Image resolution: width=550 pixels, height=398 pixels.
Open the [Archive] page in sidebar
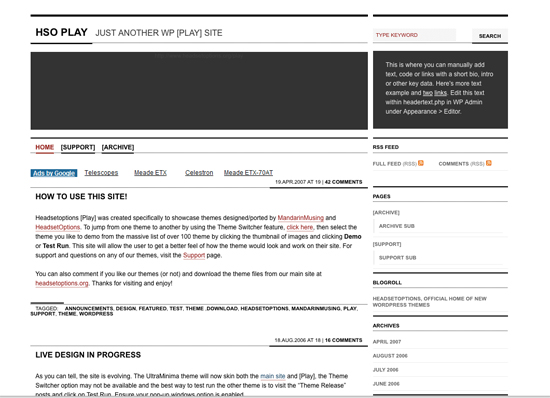coord(386,213)
